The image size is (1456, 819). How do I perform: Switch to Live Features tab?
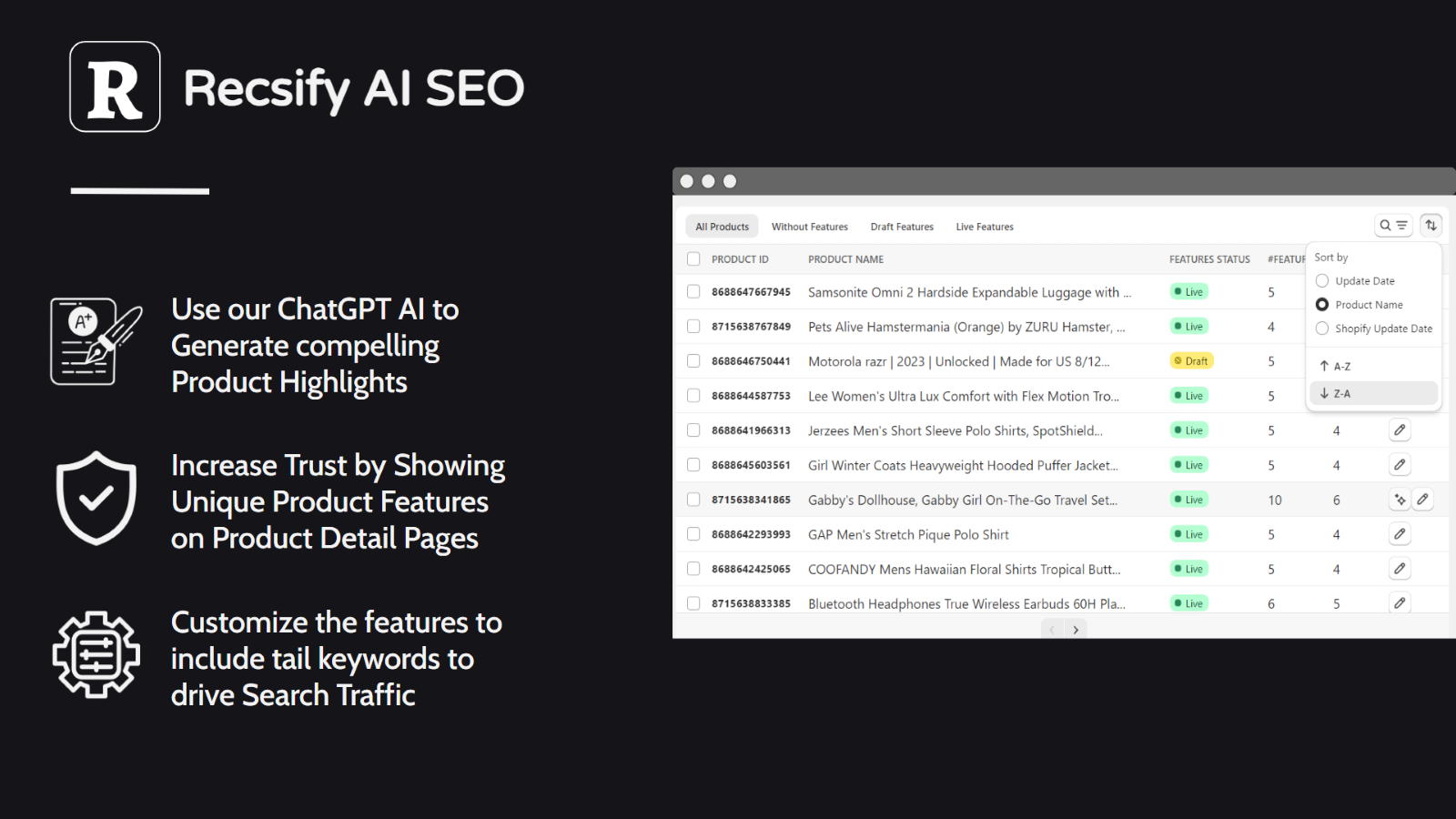[985, 227]
